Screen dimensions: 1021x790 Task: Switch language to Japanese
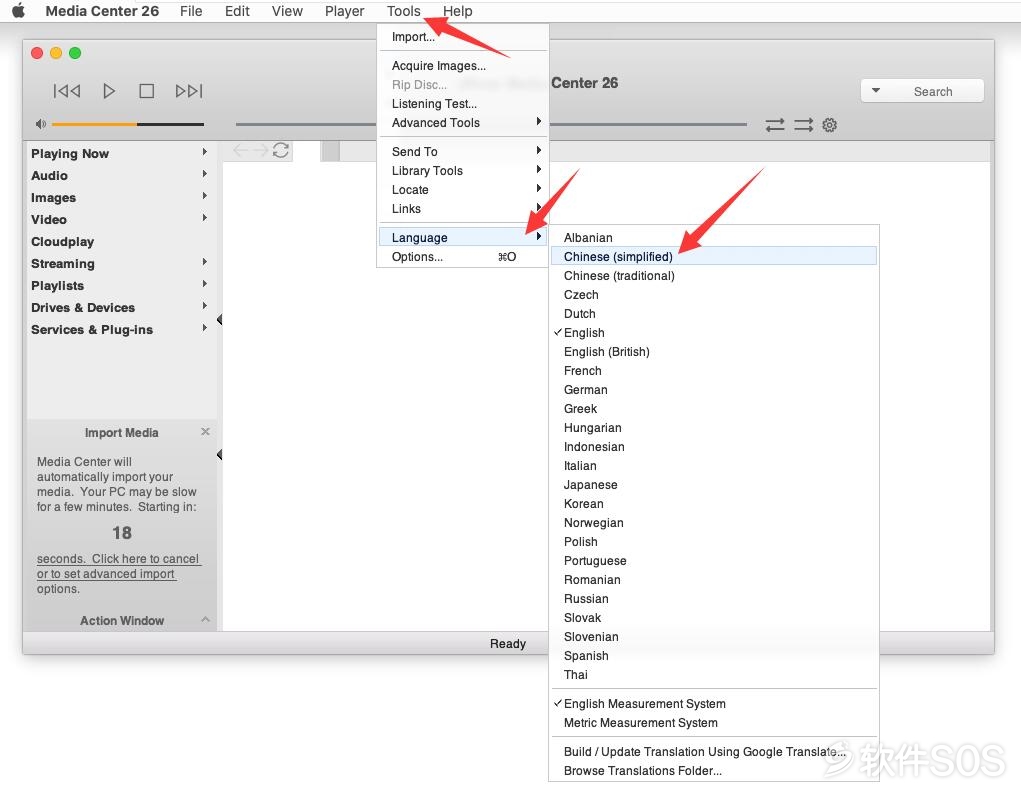pos(714,485)
